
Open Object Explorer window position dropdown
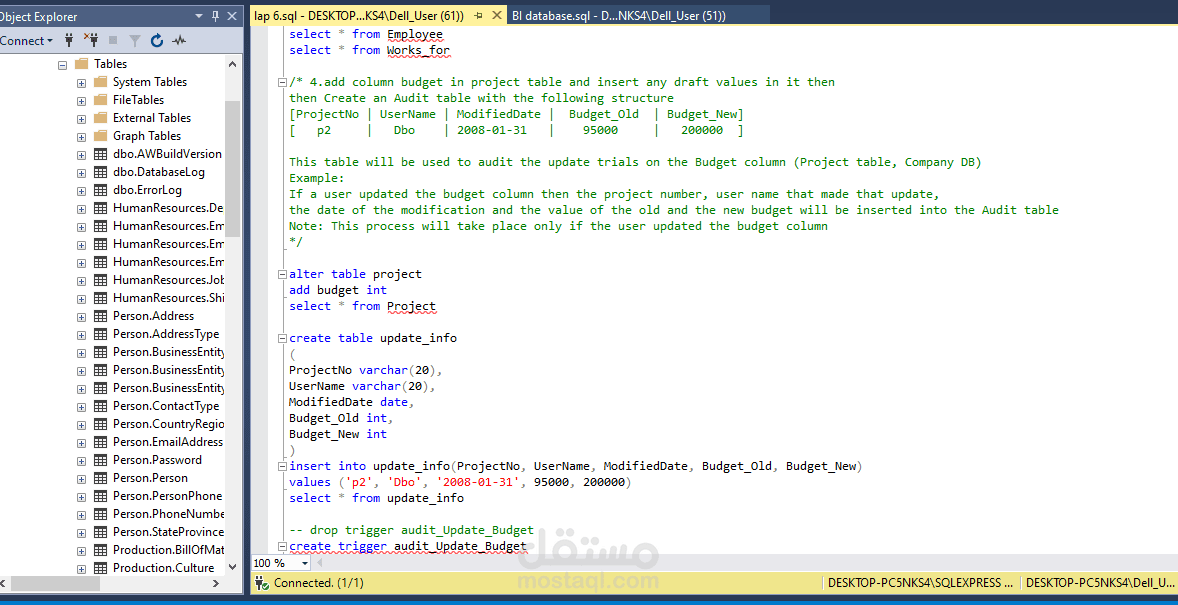click(x=199, y=16)
